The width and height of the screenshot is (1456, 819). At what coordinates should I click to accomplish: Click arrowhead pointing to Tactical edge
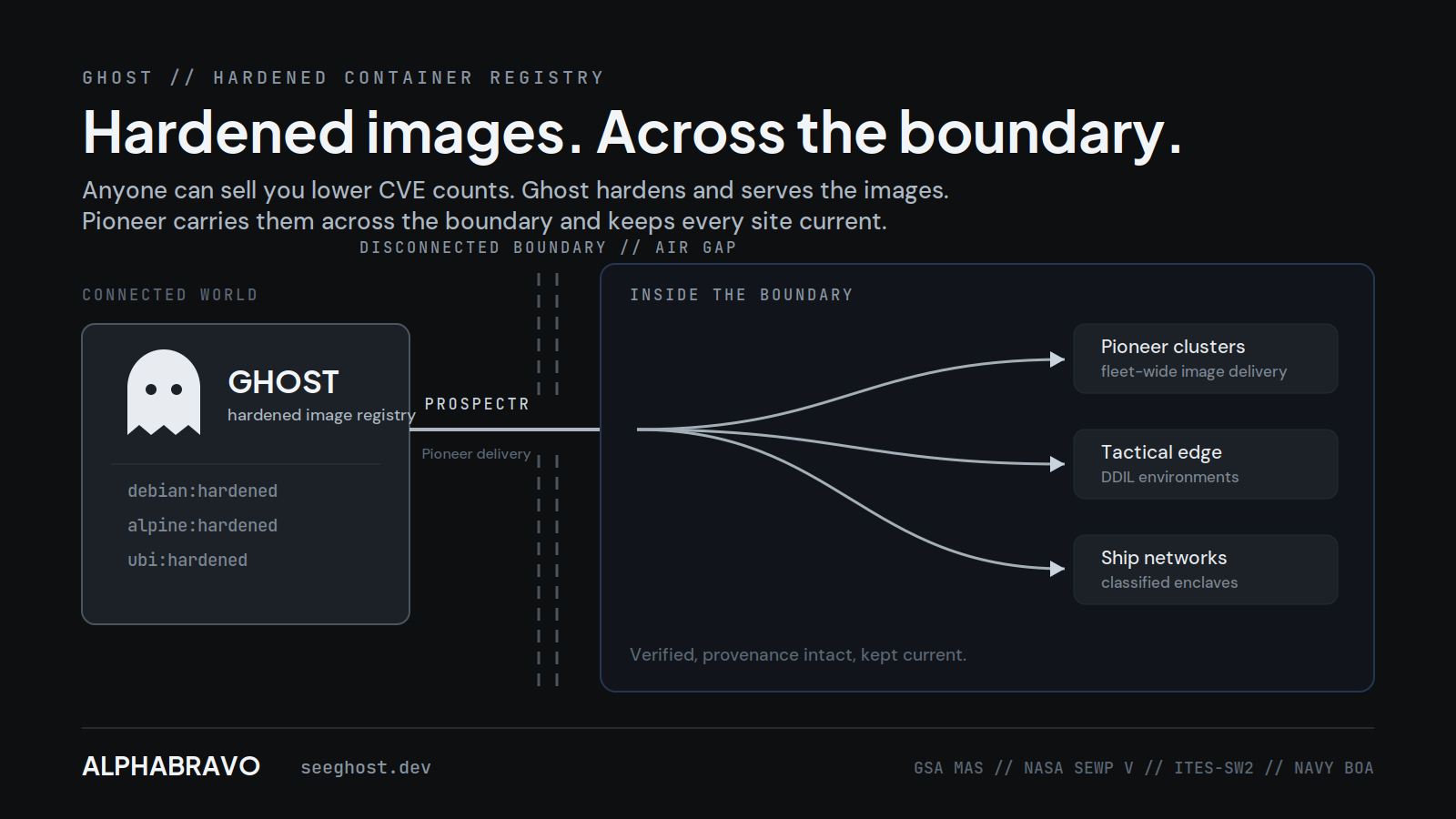pos(1057,464)
